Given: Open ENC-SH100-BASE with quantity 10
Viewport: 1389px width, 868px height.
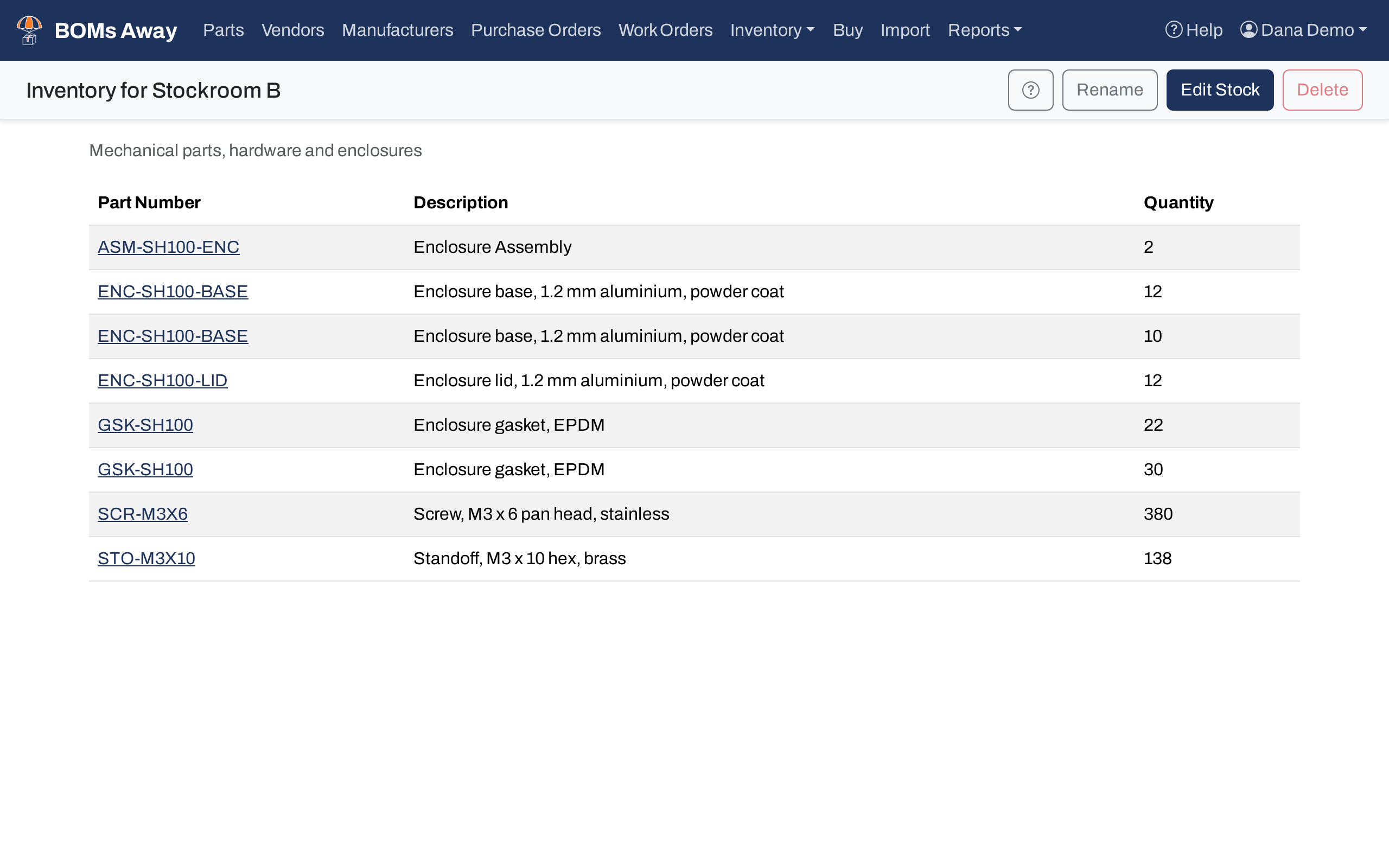Looking at the screenshot, I should click(x=173, y=336).
